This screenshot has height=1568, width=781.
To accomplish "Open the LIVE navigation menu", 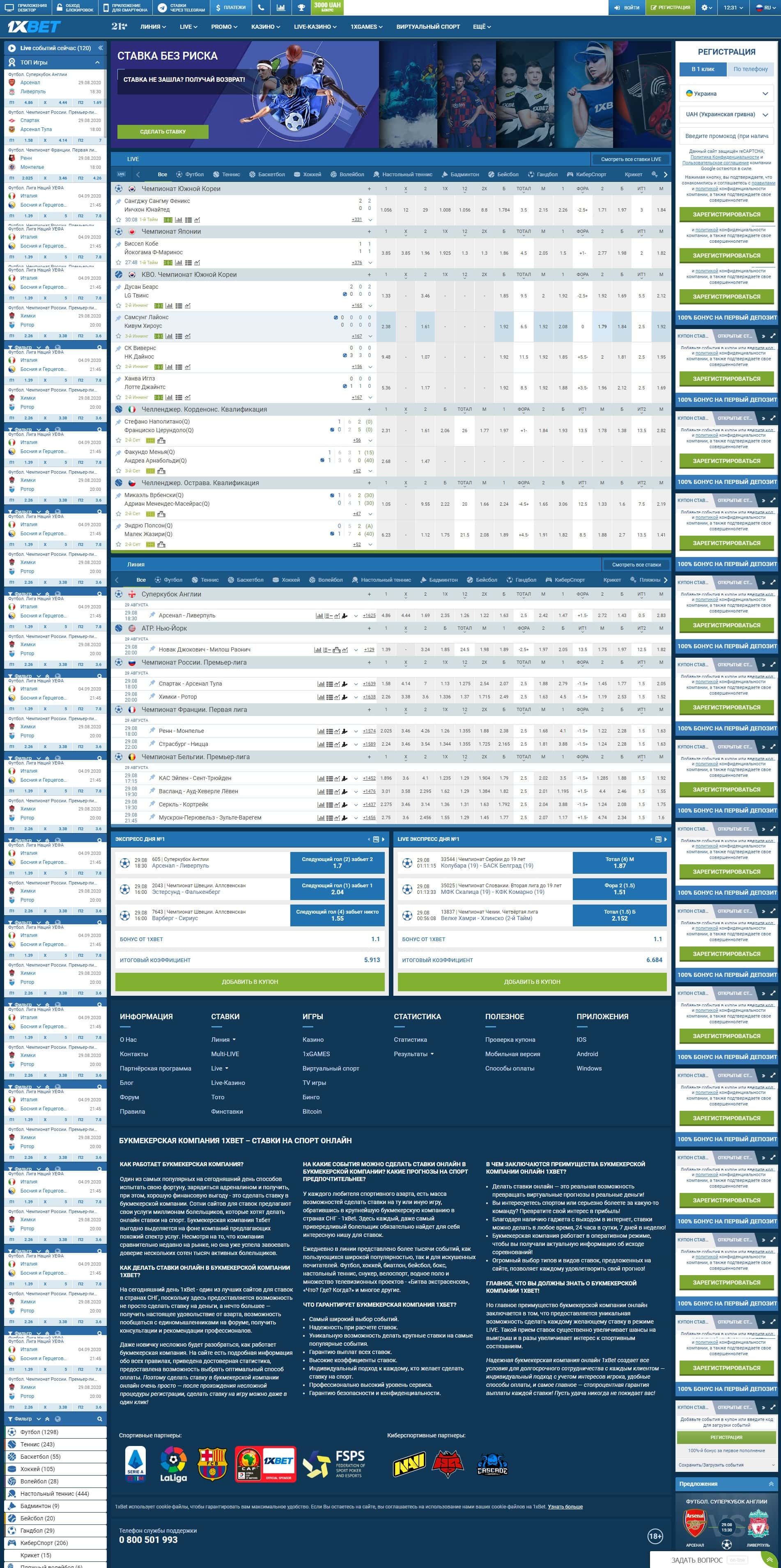I will click(x=188, y=27).
